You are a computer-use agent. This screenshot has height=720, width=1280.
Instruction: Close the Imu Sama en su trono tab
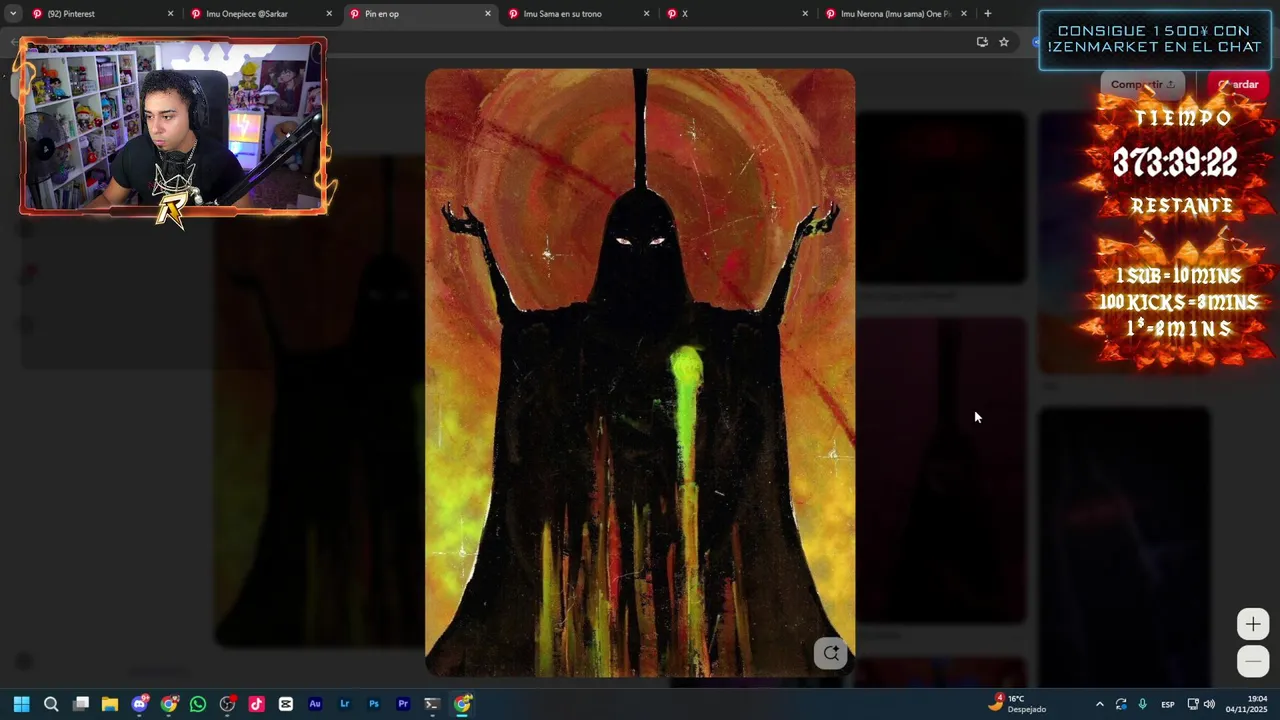646,14
